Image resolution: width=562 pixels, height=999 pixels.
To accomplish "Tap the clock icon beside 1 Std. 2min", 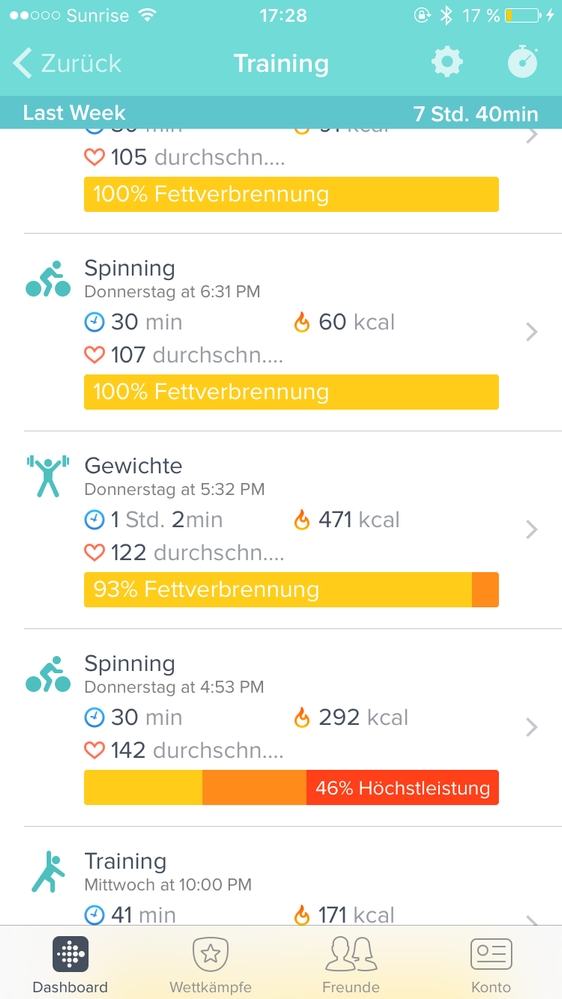I will (94, 520).
